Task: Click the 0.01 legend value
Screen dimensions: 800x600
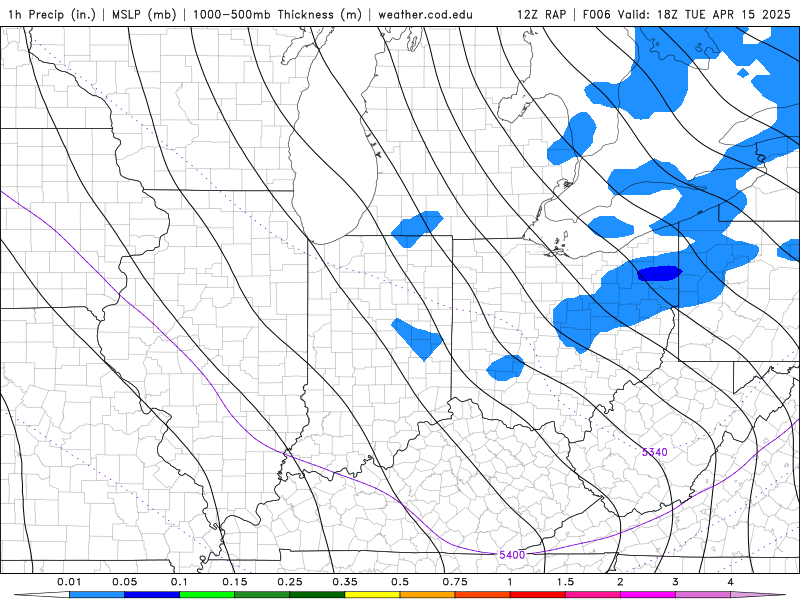Action: 69,582
